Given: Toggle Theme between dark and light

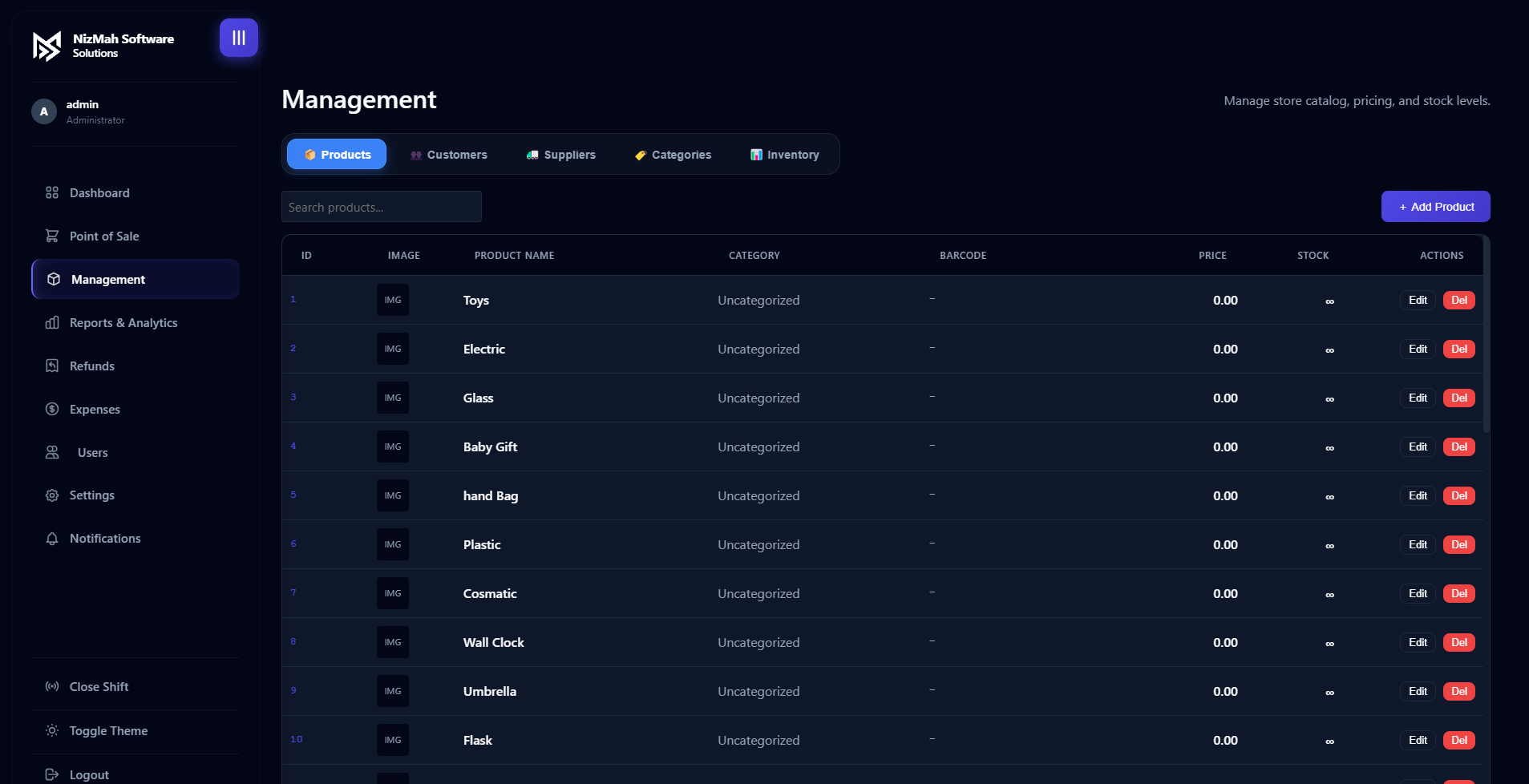Looking at the screenshot, I should (x=108, y=730).
